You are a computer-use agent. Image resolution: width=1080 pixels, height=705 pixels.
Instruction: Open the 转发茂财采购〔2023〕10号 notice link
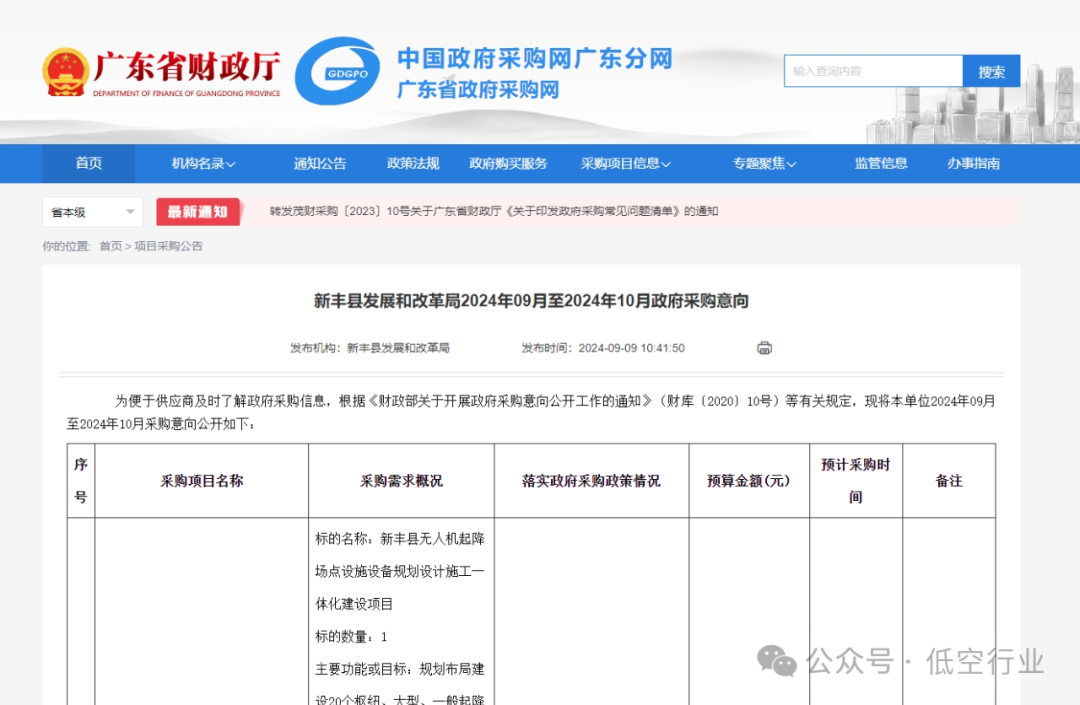click(494, 211)
